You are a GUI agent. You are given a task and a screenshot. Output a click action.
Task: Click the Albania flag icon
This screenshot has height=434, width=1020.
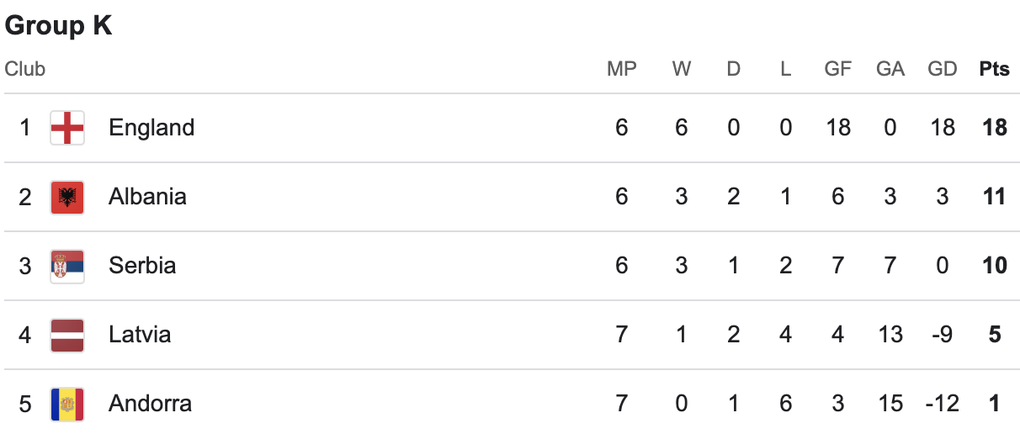click(x=67, y=197)
